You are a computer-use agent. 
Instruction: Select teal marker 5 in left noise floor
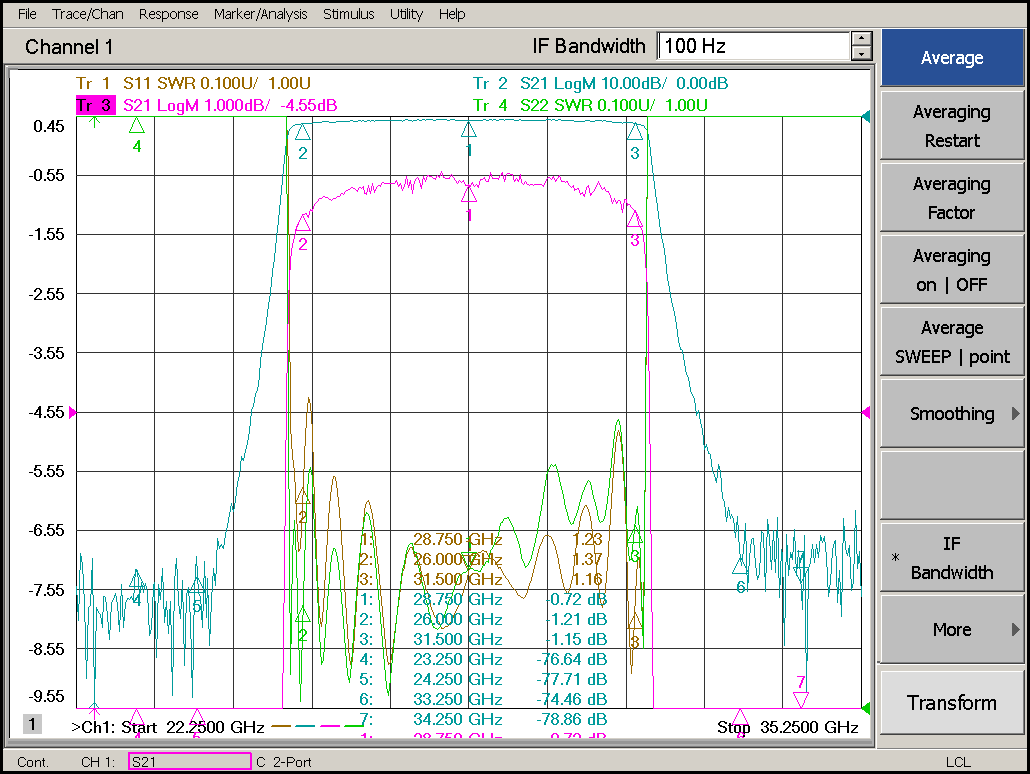[197, 587]
